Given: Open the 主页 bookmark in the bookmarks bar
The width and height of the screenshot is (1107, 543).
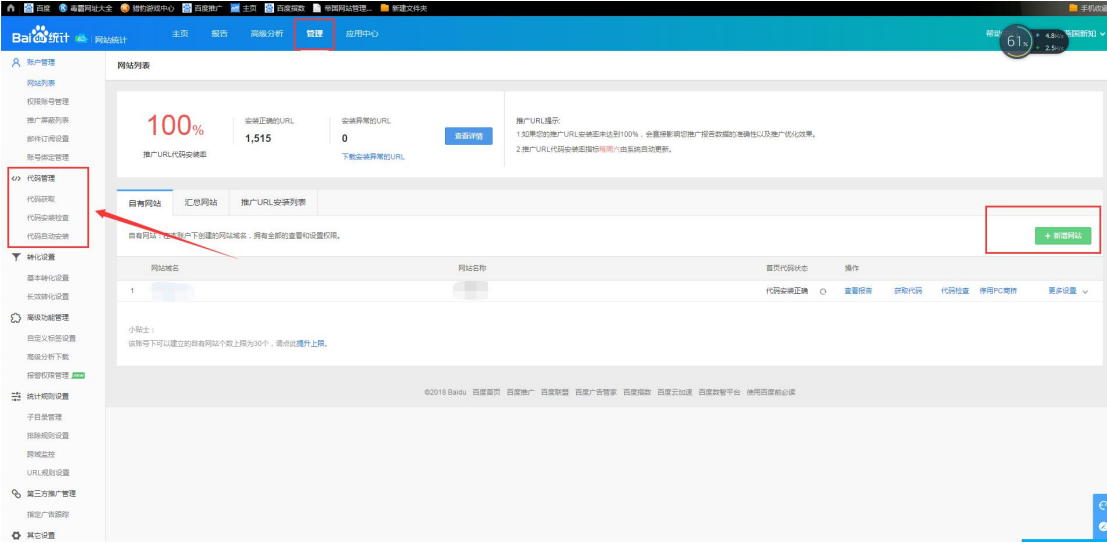Looking at the screenshot, I should click(244, 8).
